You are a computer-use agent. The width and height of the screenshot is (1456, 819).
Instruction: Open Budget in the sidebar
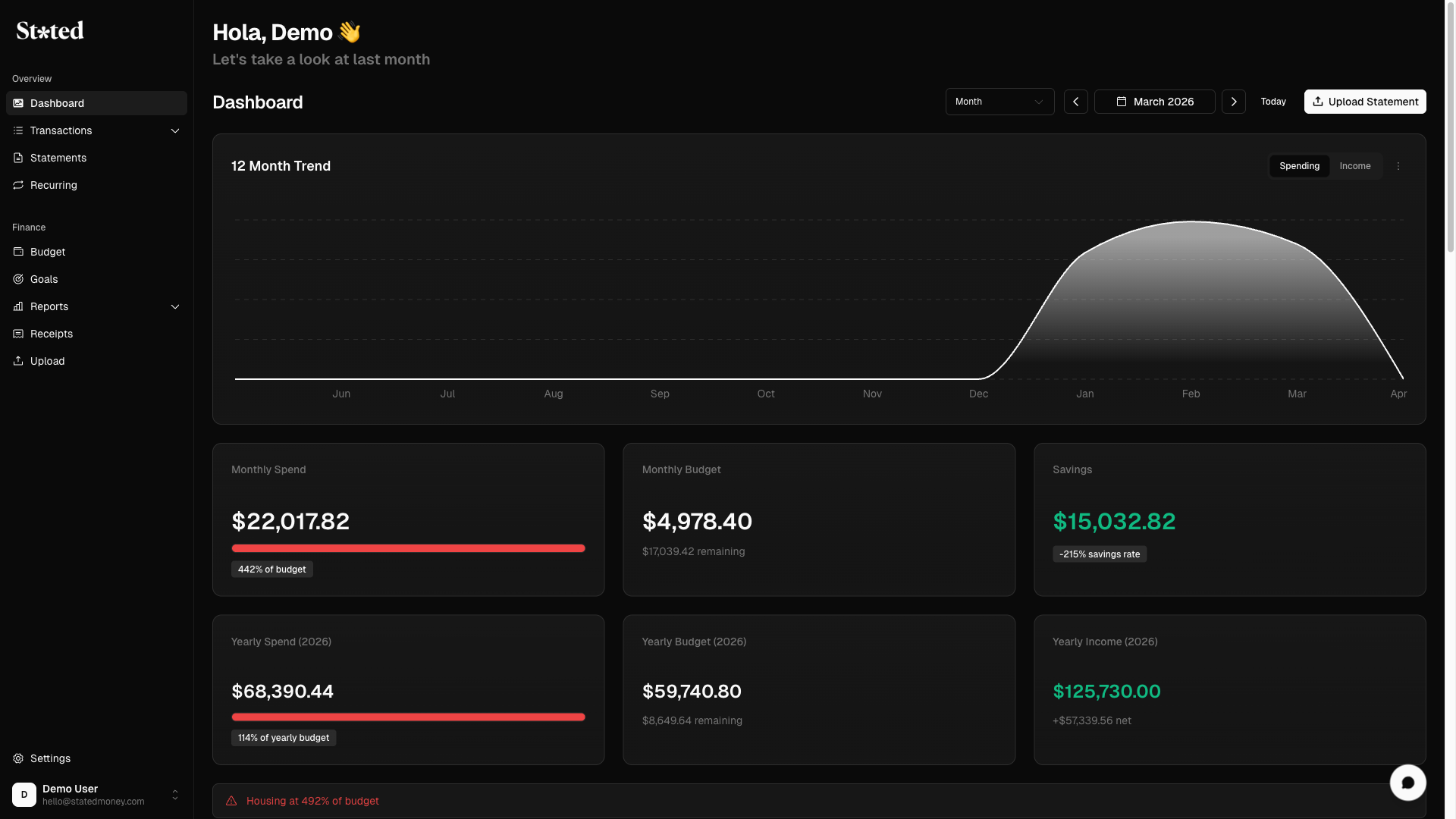pyautogui.click(x=47, y=252)
